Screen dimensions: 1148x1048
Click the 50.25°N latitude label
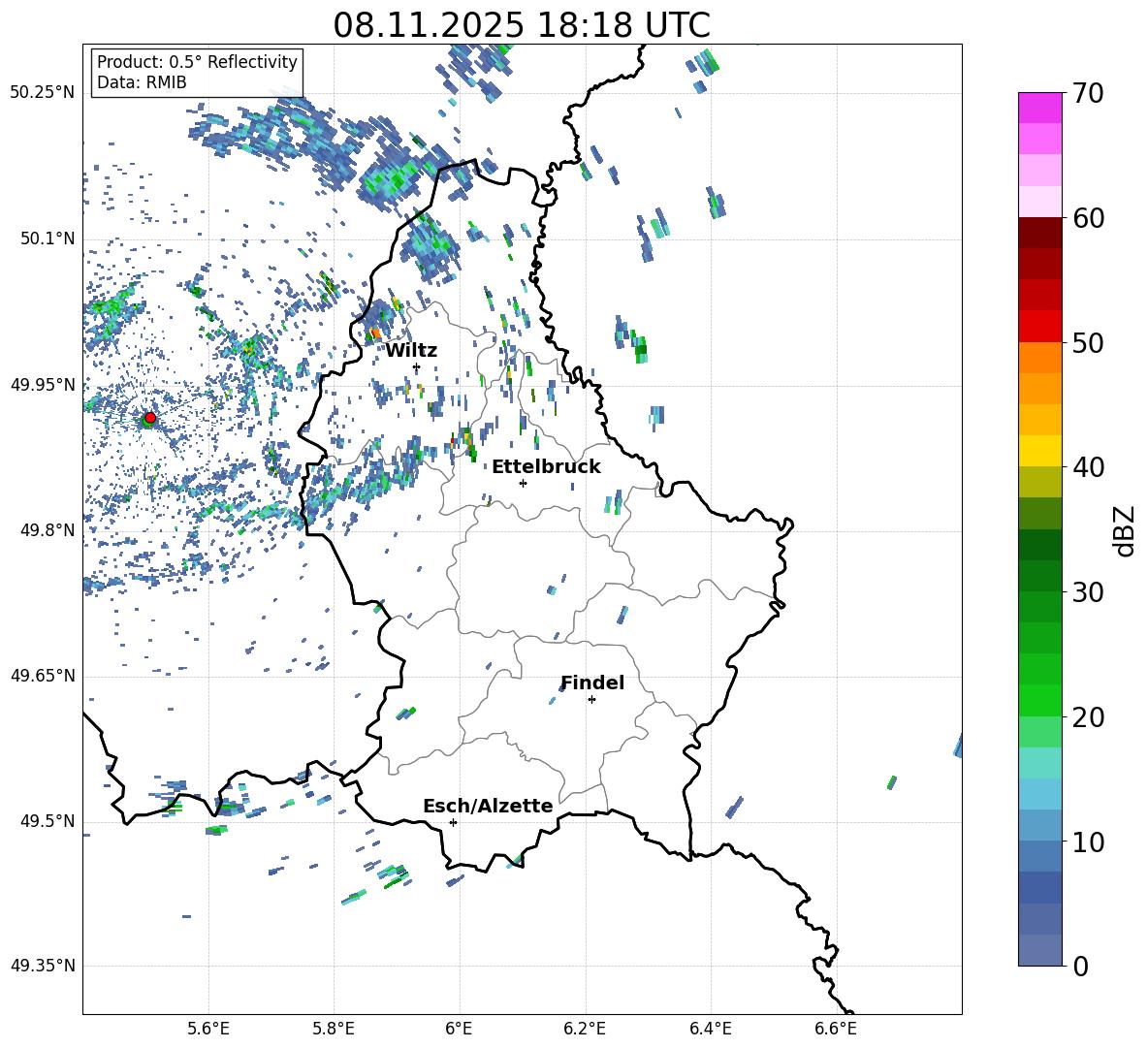click(x=43, y=93)
